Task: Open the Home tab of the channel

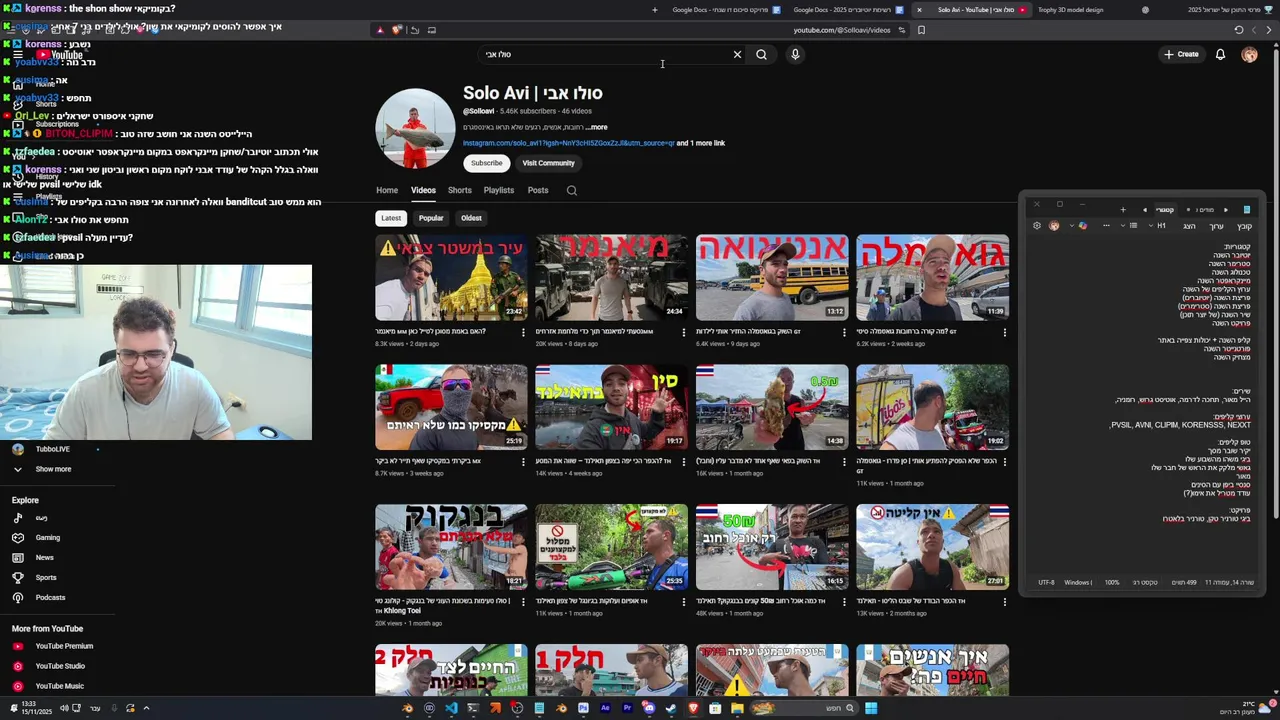Action: (x=387, y=190)
